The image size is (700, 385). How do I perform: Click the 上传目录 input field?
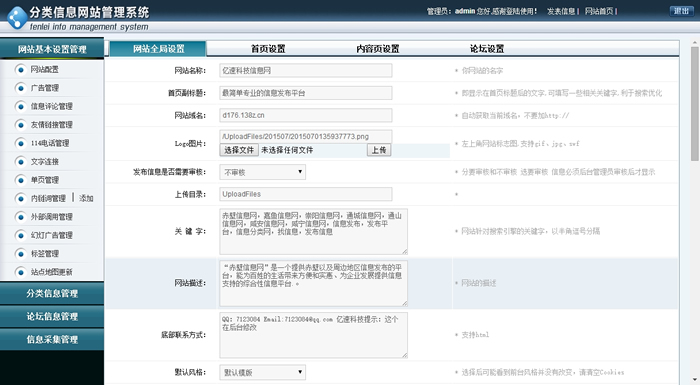[306, 194]
